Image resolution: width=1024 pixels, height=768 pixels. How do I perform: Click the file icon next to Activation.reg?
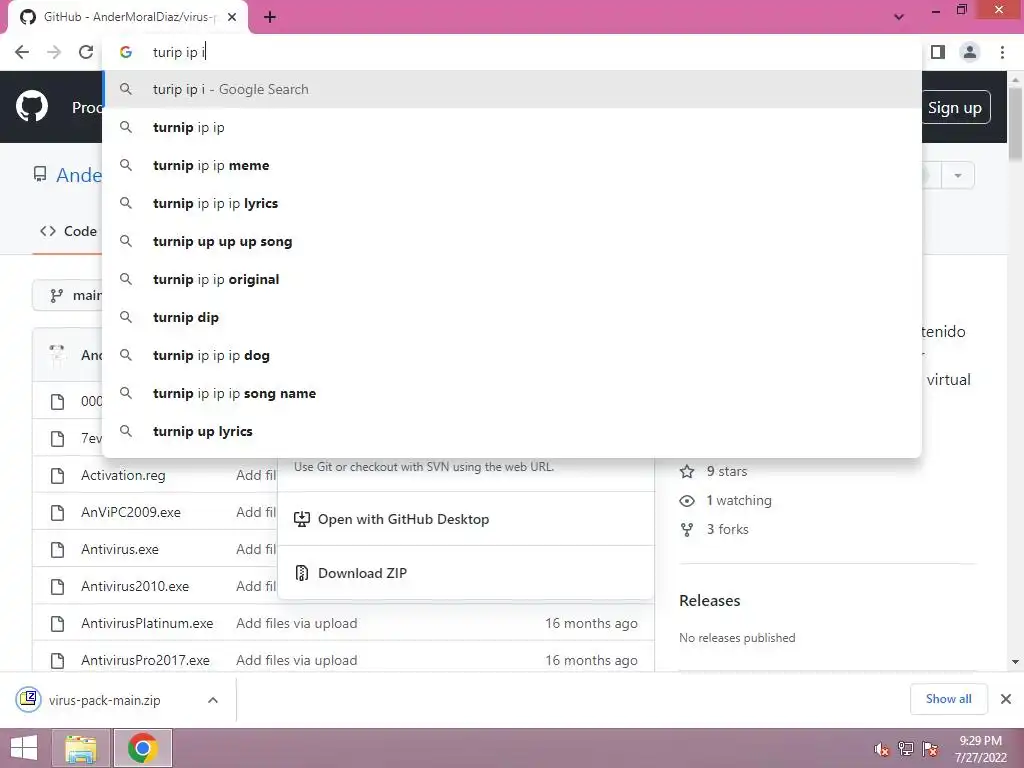coord(57,475)
